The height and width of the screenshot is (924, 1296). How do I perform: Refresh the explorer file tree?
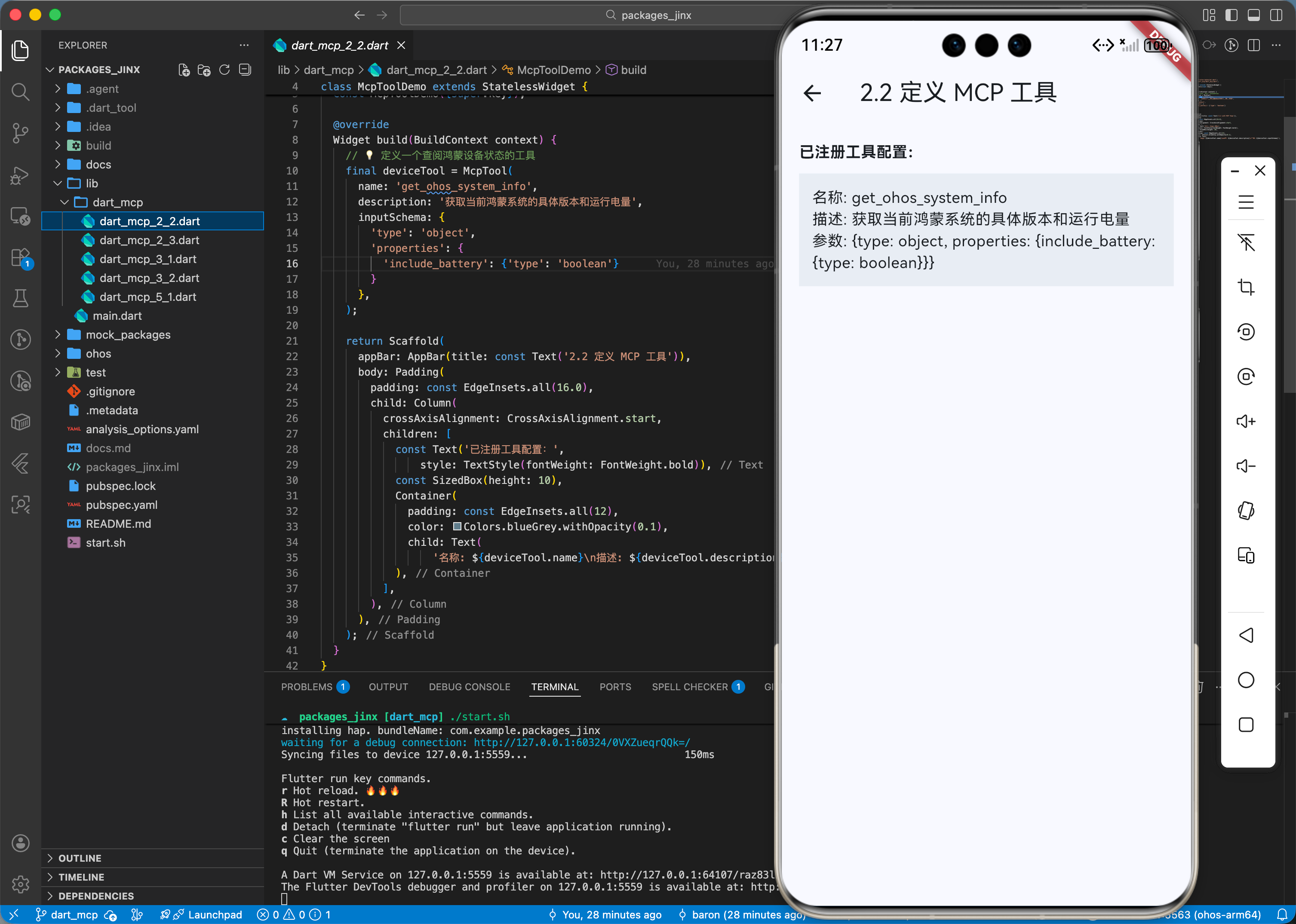pos(224,70)
